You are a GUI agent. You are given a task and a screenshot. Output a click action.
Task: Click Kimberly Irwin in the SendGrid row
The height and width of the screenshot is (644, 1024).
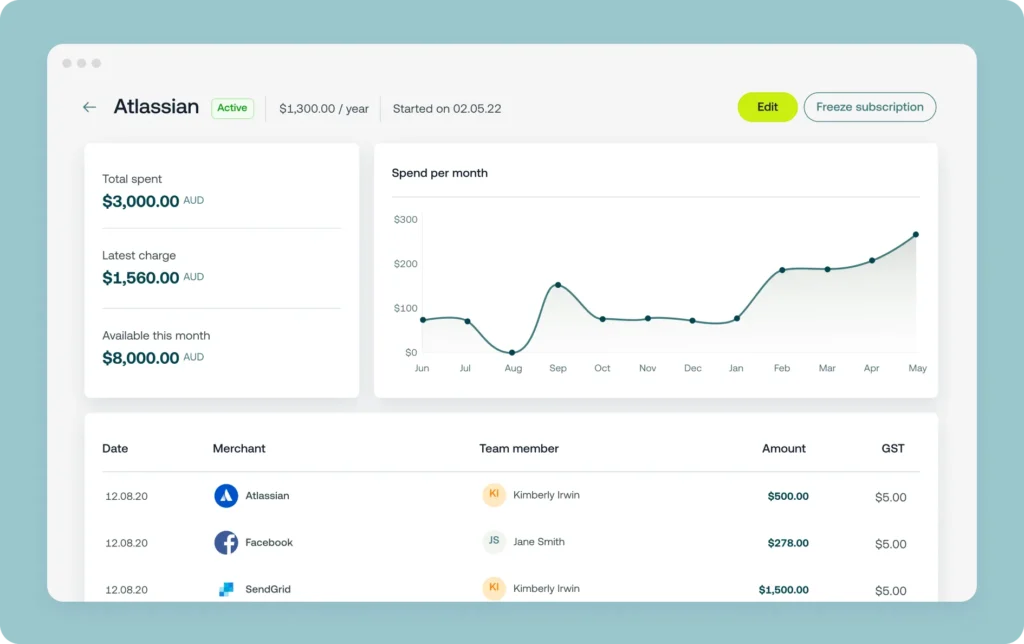pos(546,588)
